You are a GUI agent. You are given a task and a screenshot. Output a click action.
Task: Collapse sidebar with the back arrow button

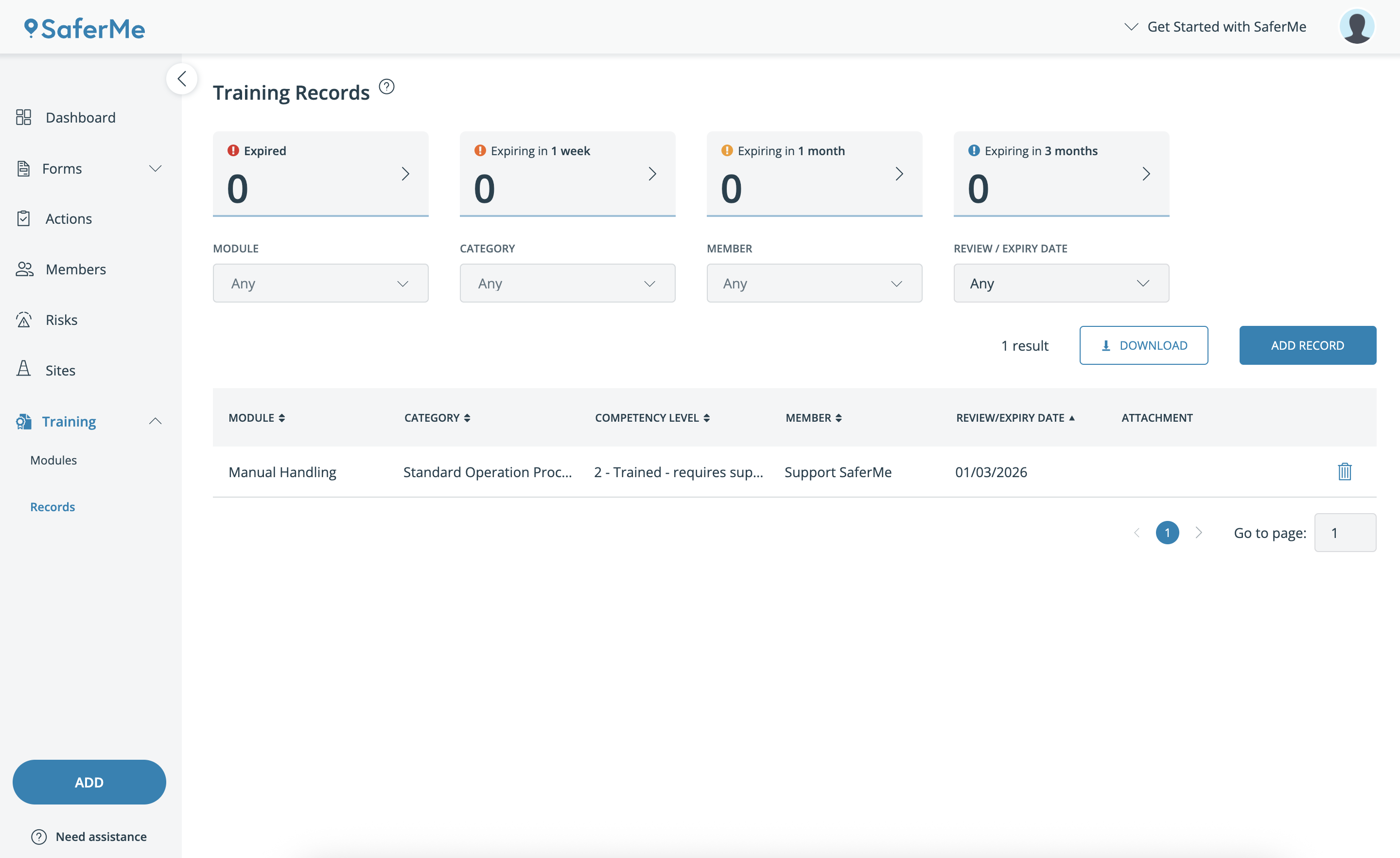point(182,78)
